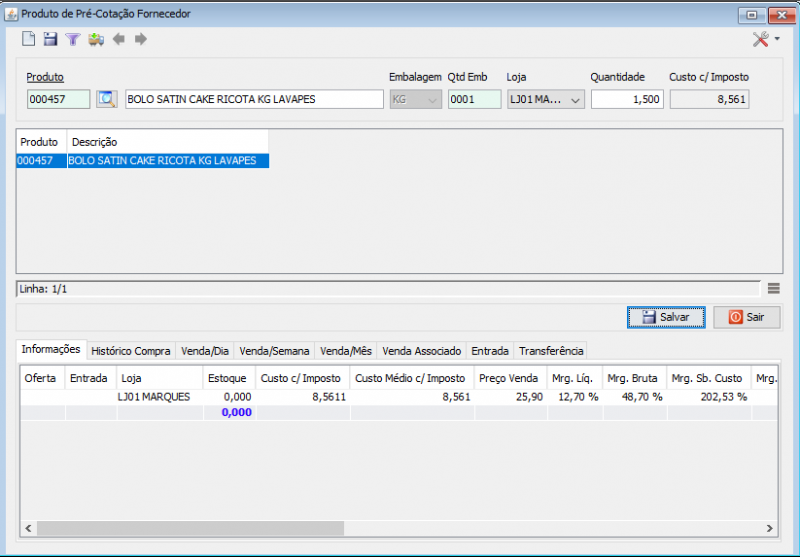Click the product search magnifier icon
The height and width of the screenshot is (557, 800).
point(107,99)
